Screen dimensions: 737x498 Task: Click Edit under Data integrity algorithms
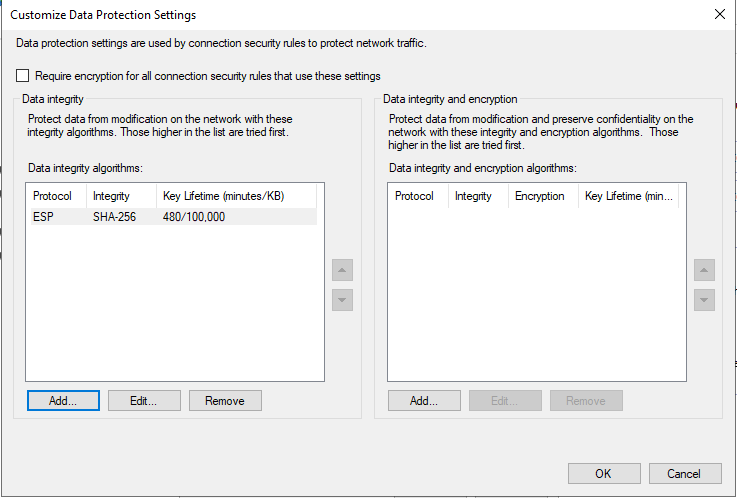pyautogui.click(x=145, y=400)
